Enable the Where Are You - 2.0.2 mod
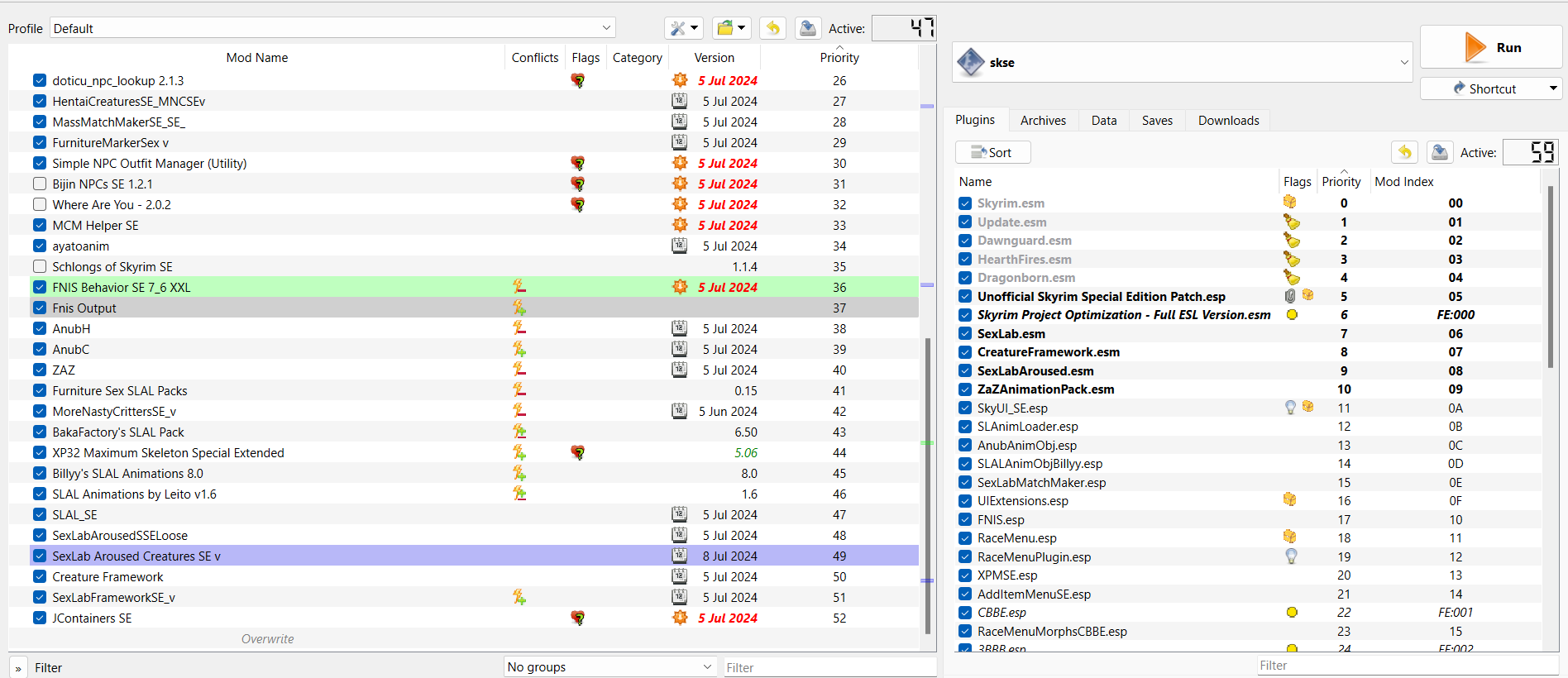 coord(40,204)
